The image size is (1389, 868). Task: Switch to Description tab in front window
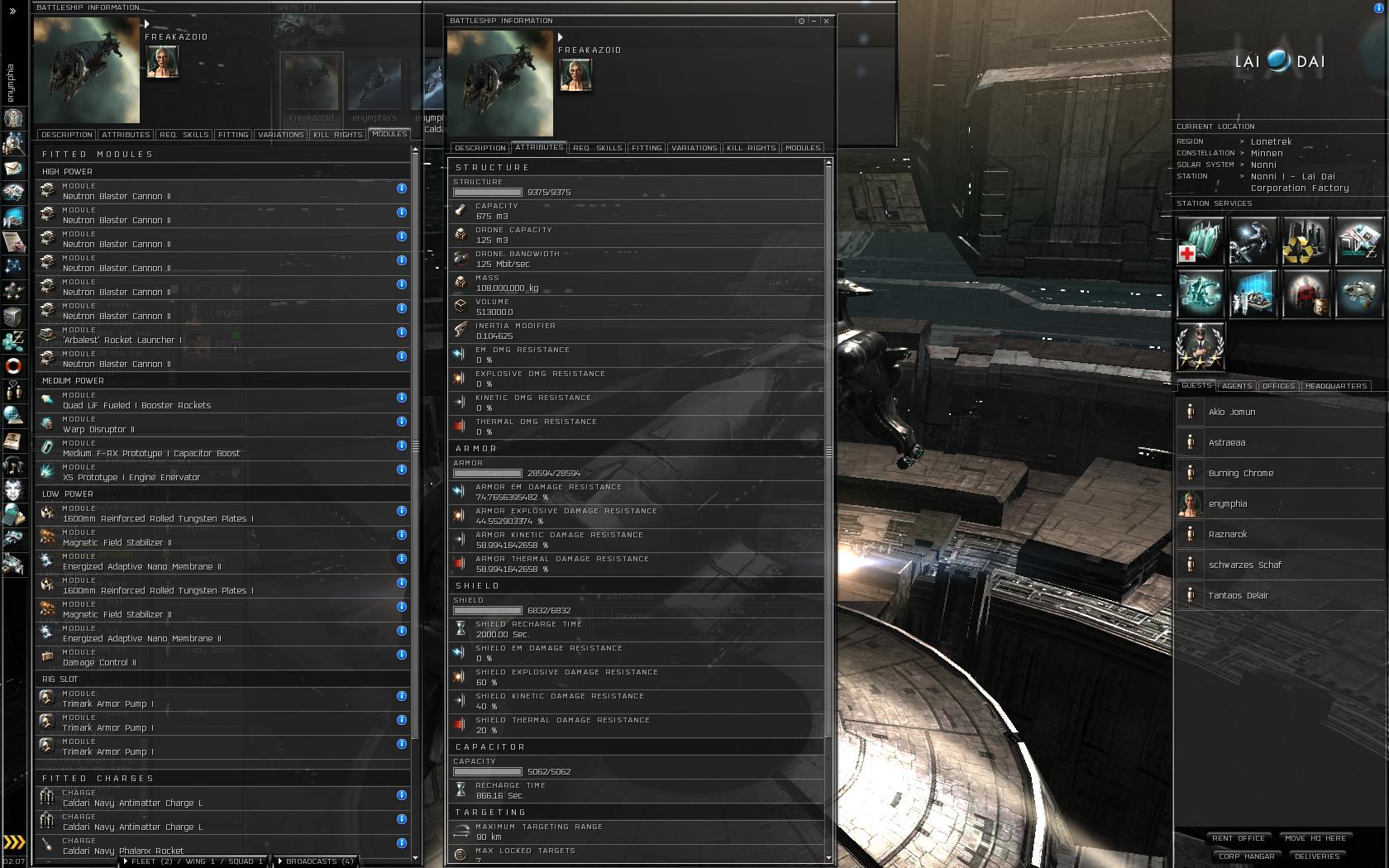[x=480, y=148]
